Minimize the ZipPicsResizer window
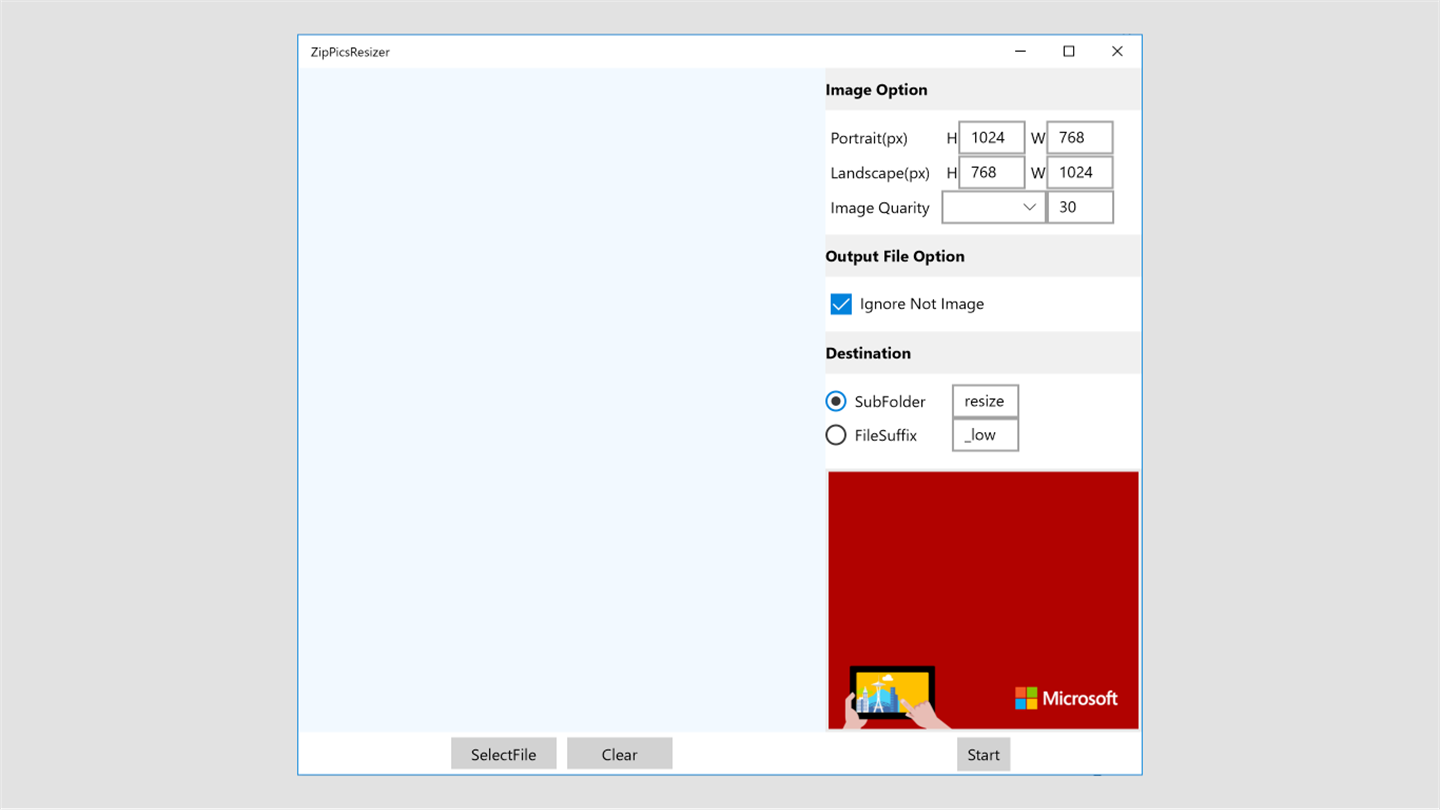This screenshot has width=1440, height=810. pos(1020,52)
